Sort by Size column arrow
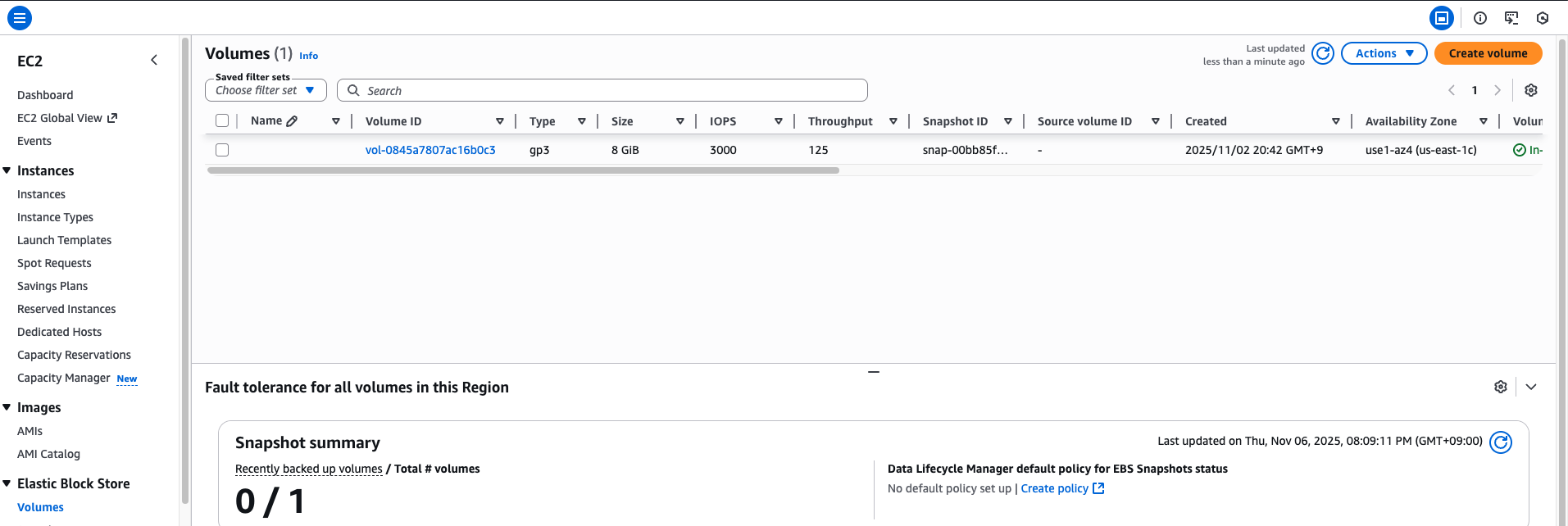This screenshot has width=1568, height=526. [680, 121]
